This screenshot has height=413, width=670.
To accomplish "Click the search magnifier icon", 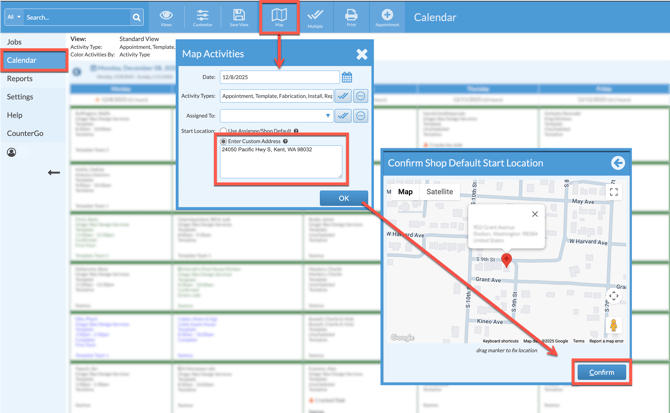I will pyautogui.click(x=136, y=18).
